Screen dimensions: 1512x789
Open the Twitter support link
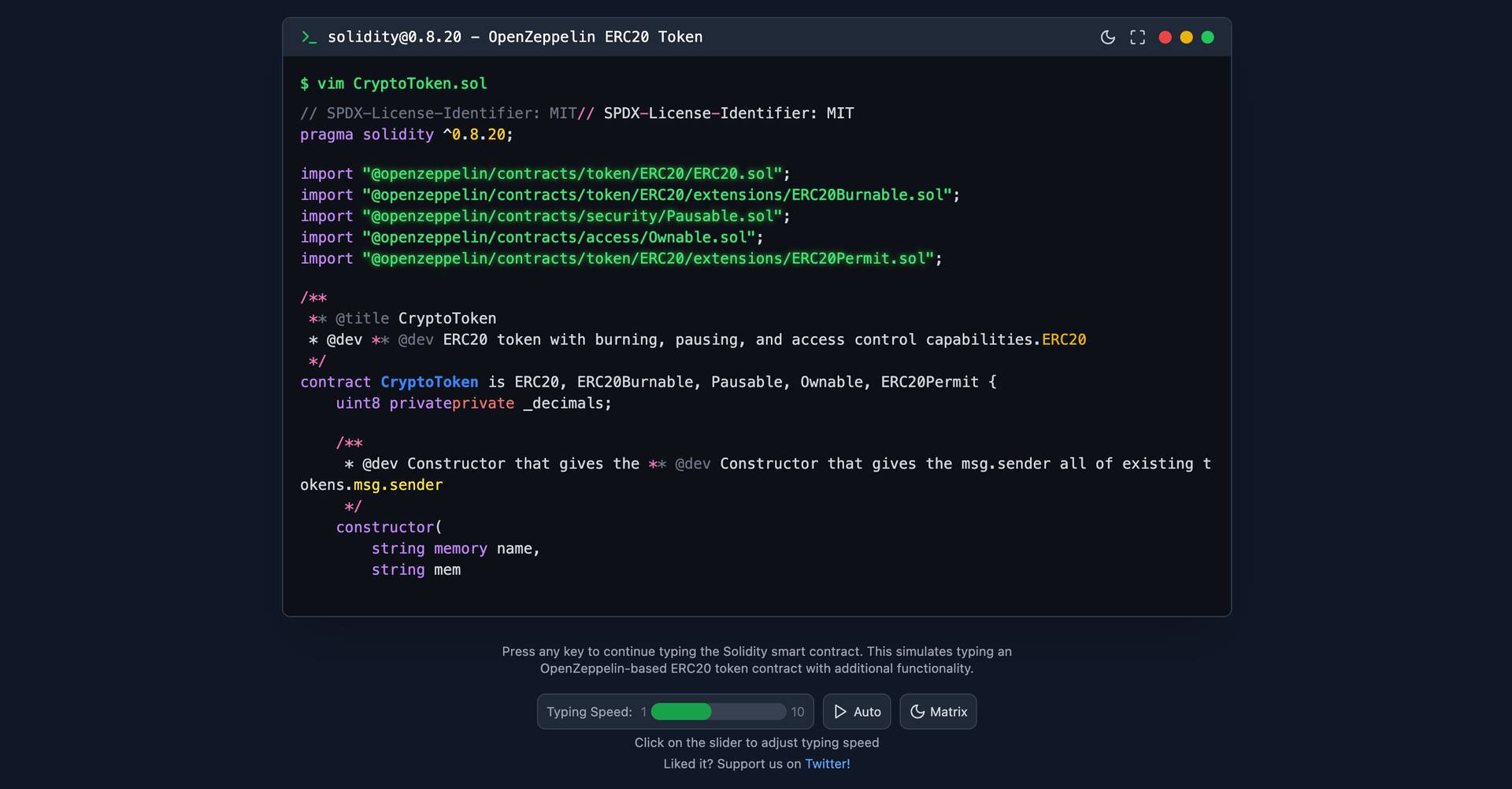[827, 763]
